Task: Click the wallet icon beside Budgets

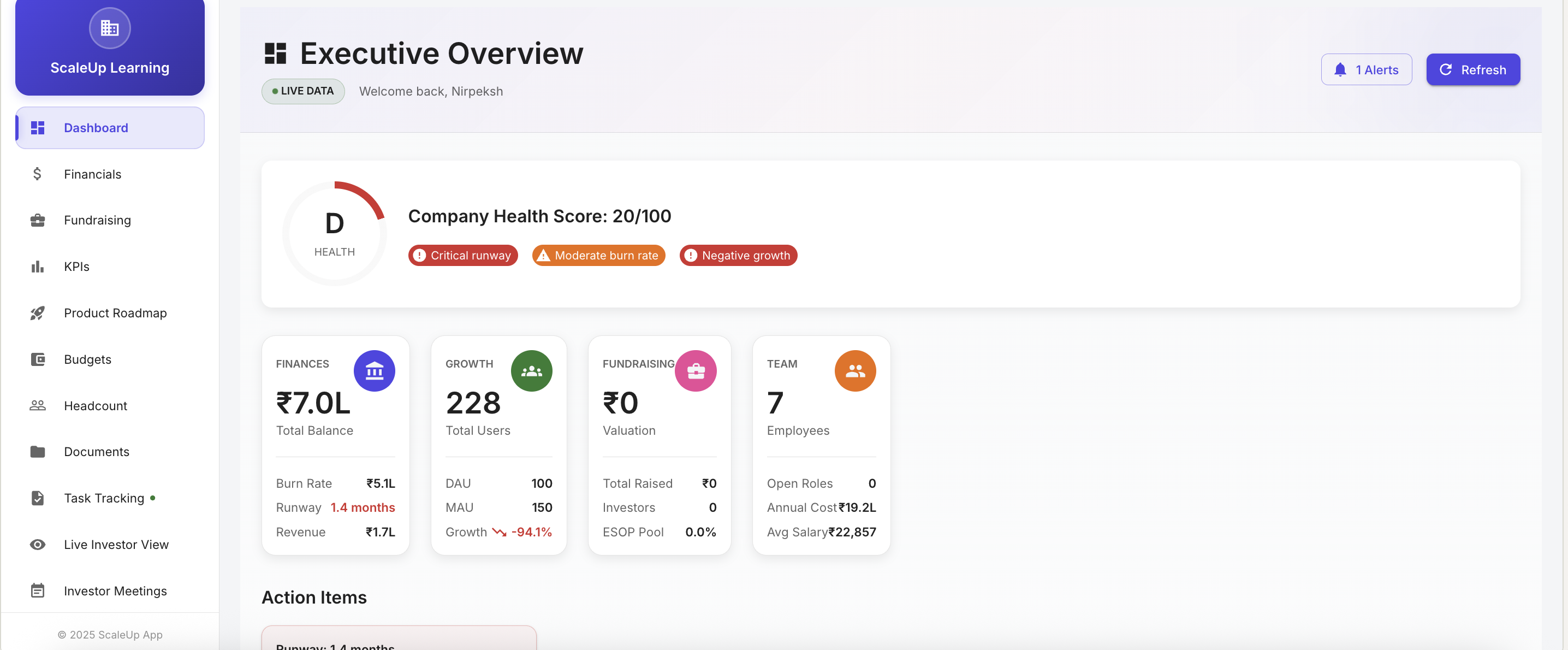Action: click(38, 359)
